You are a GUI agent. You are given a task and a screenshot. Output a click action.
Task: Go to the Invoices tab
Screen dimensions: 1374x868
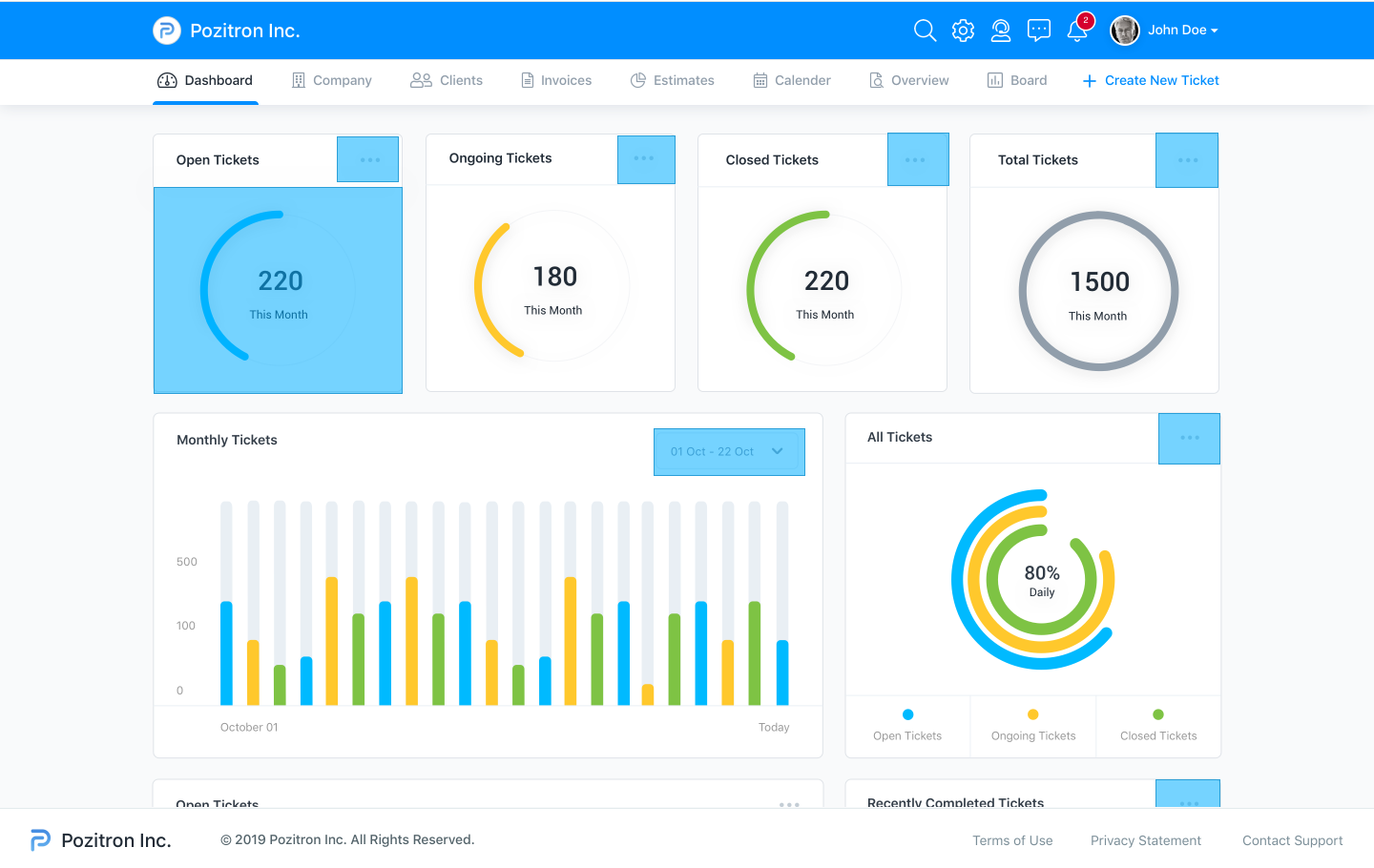(556, 80)
